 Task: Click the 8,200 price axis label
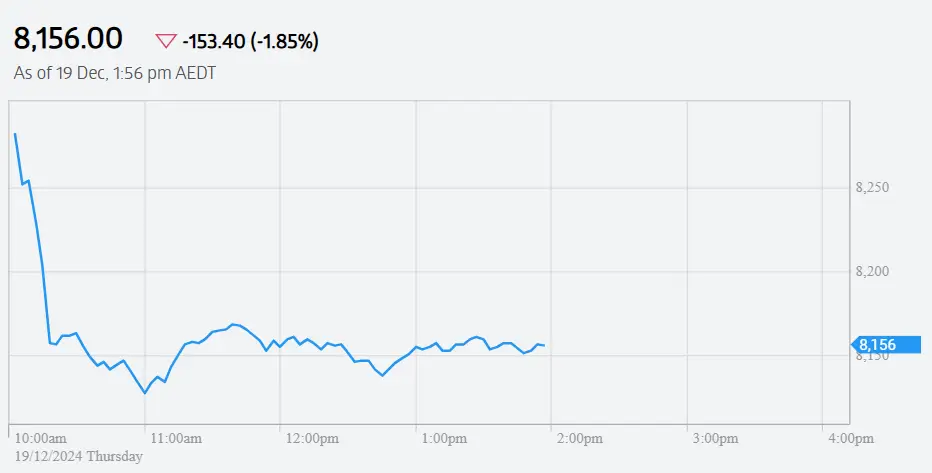[x=873, y=272]
